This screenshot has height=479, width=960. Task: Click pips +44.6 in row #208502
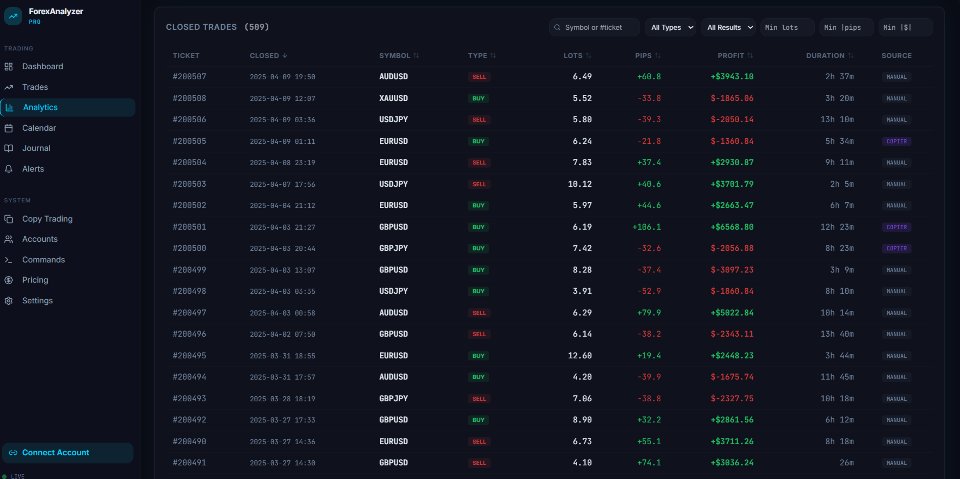[x=649, y=205]
